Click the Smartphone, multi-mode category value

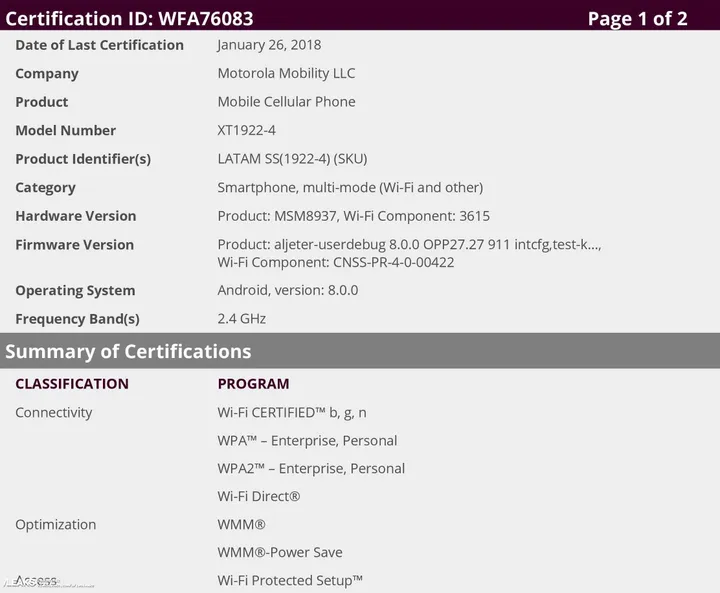point(350,187)
